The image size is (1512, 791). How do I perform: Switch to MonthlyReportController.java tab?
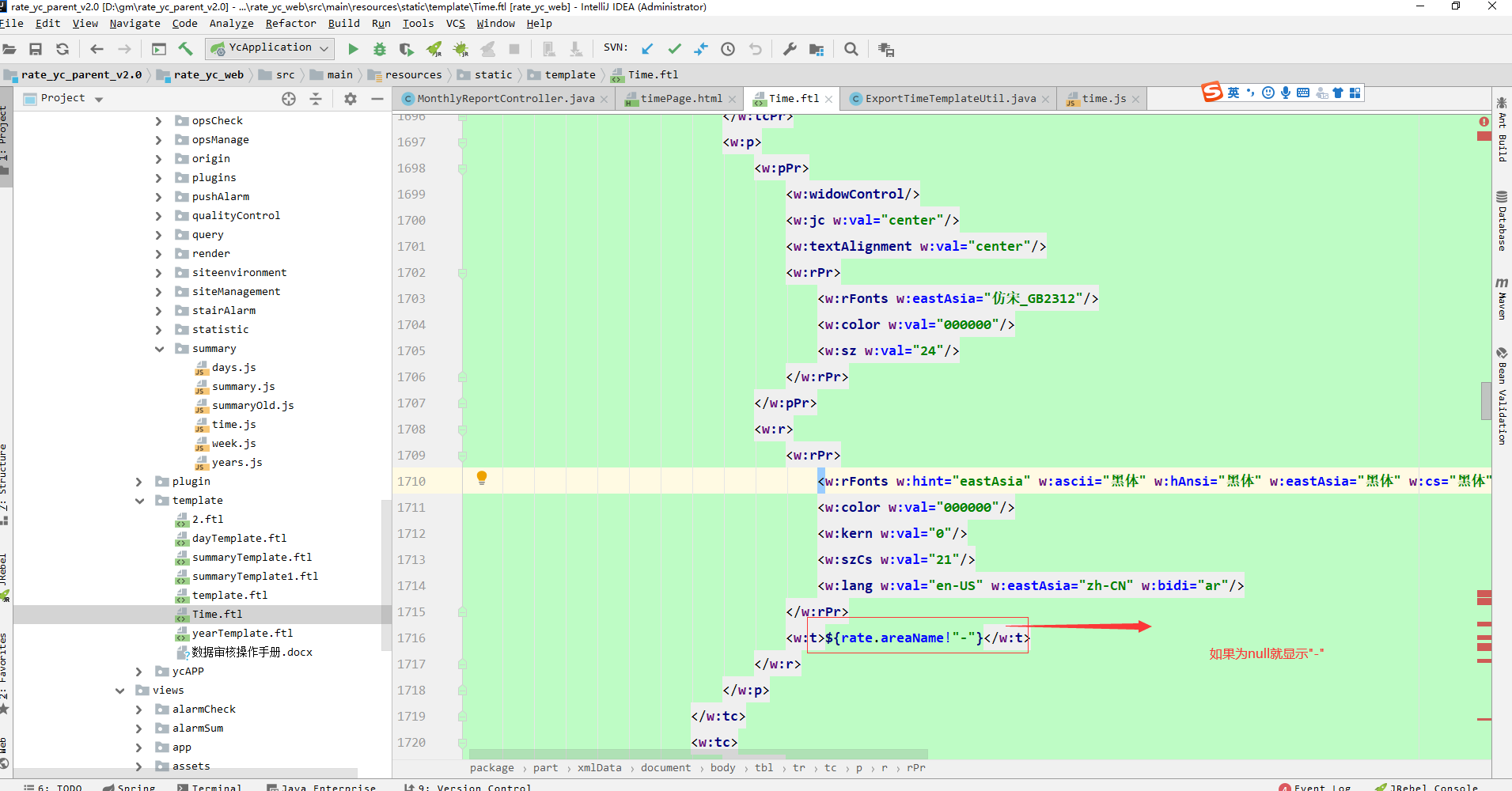(x=506, y=99)
